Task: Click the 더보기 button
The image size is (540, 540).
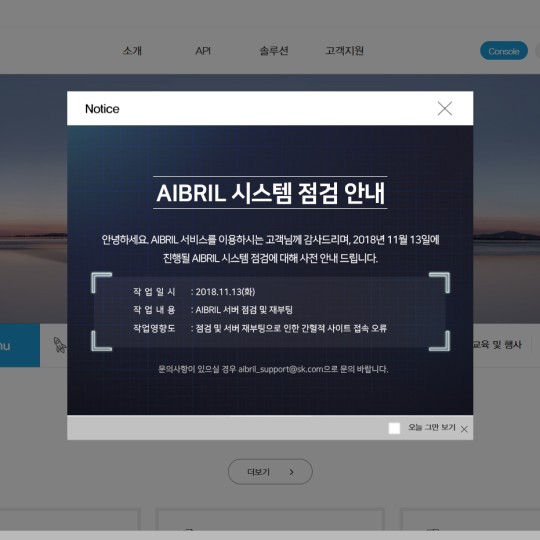Action: [x=270, y=472]
